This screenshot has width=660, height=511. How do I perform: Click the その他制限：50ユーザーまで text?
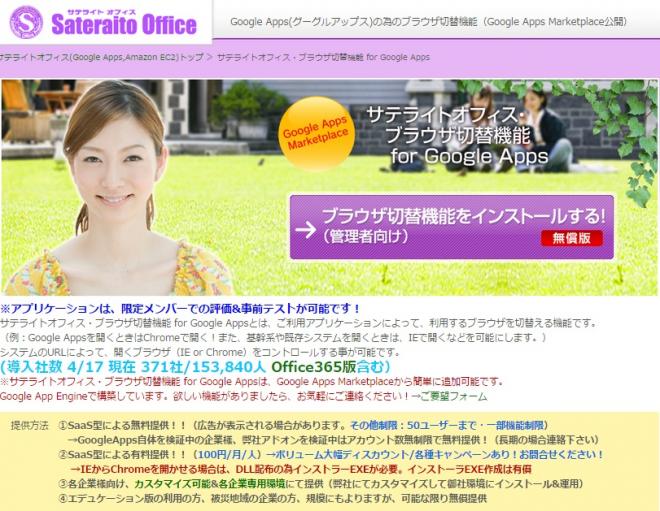coord(447,426)
